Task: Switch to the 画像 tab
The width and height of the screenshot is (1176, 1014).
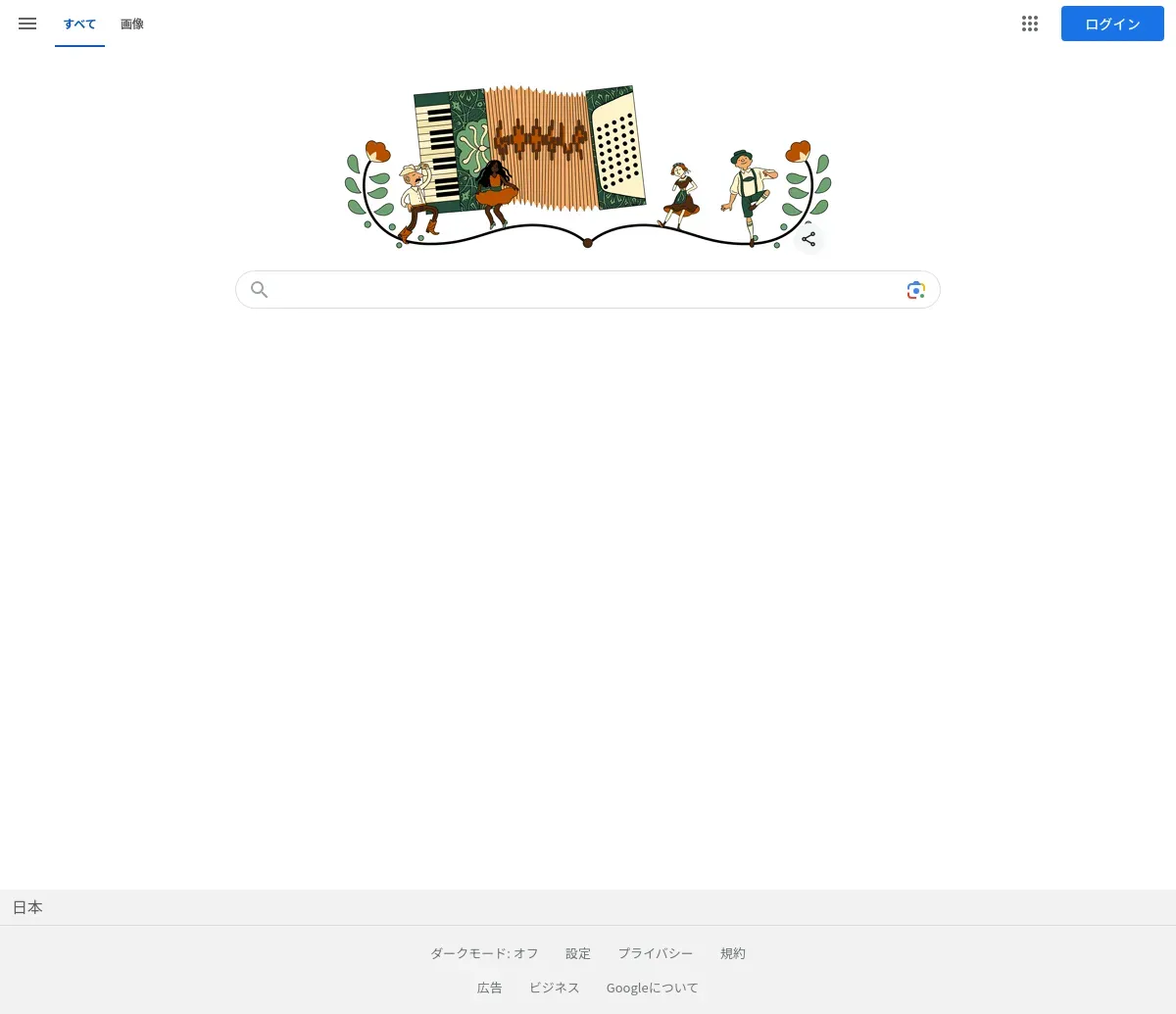Action: pos(132,24)
